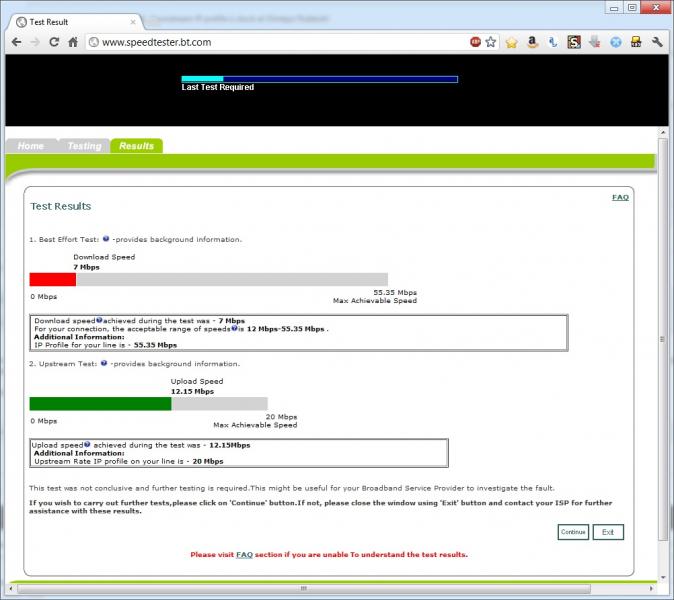The height and width of the screenshot is (600, 674).
Task: Click the scroll right arrow
Action: [x=651, y=588]
